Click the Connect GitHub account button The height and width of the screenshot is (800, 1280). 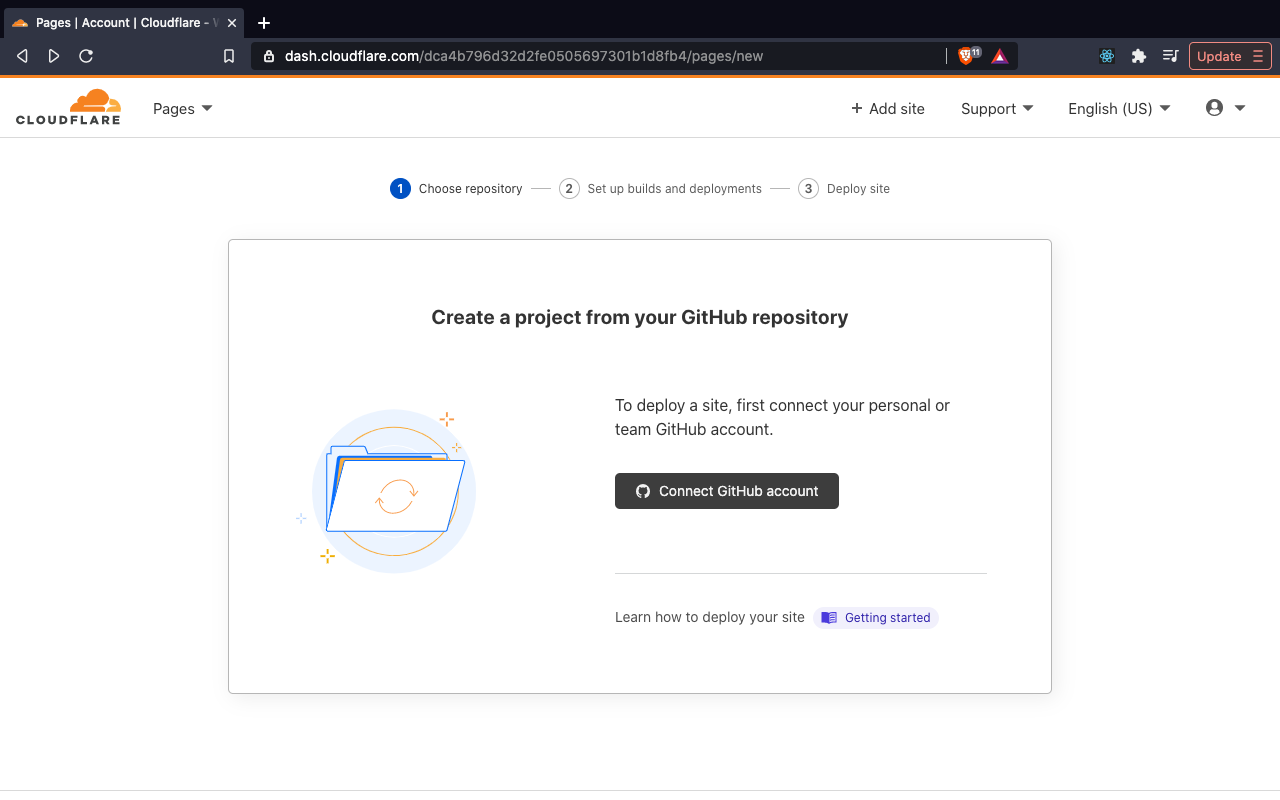(x=726, y=491)
